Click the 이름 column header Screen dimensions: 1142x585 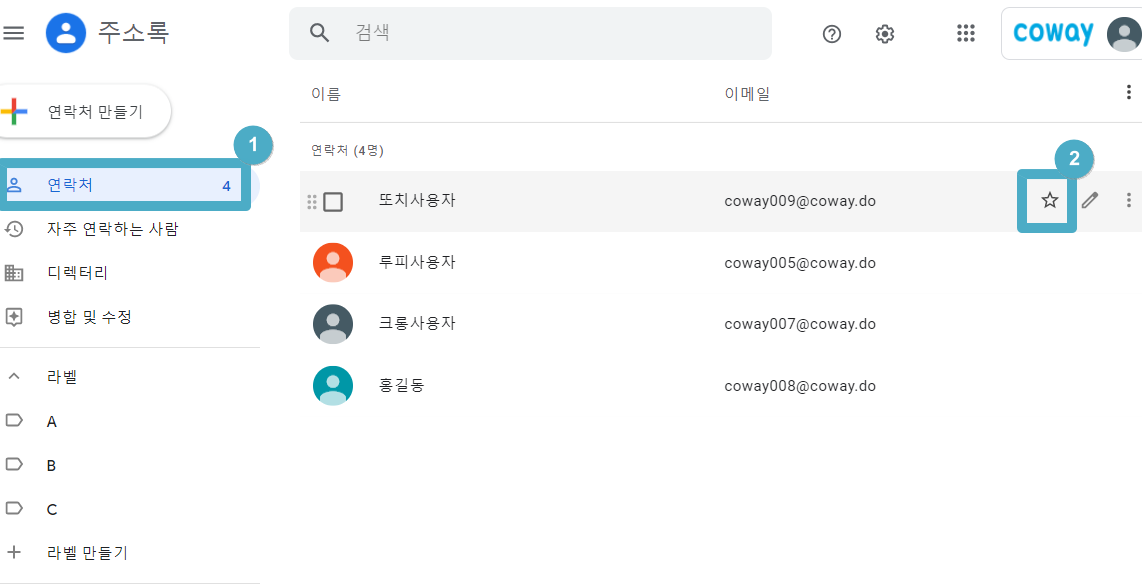(x=326, y=94)
